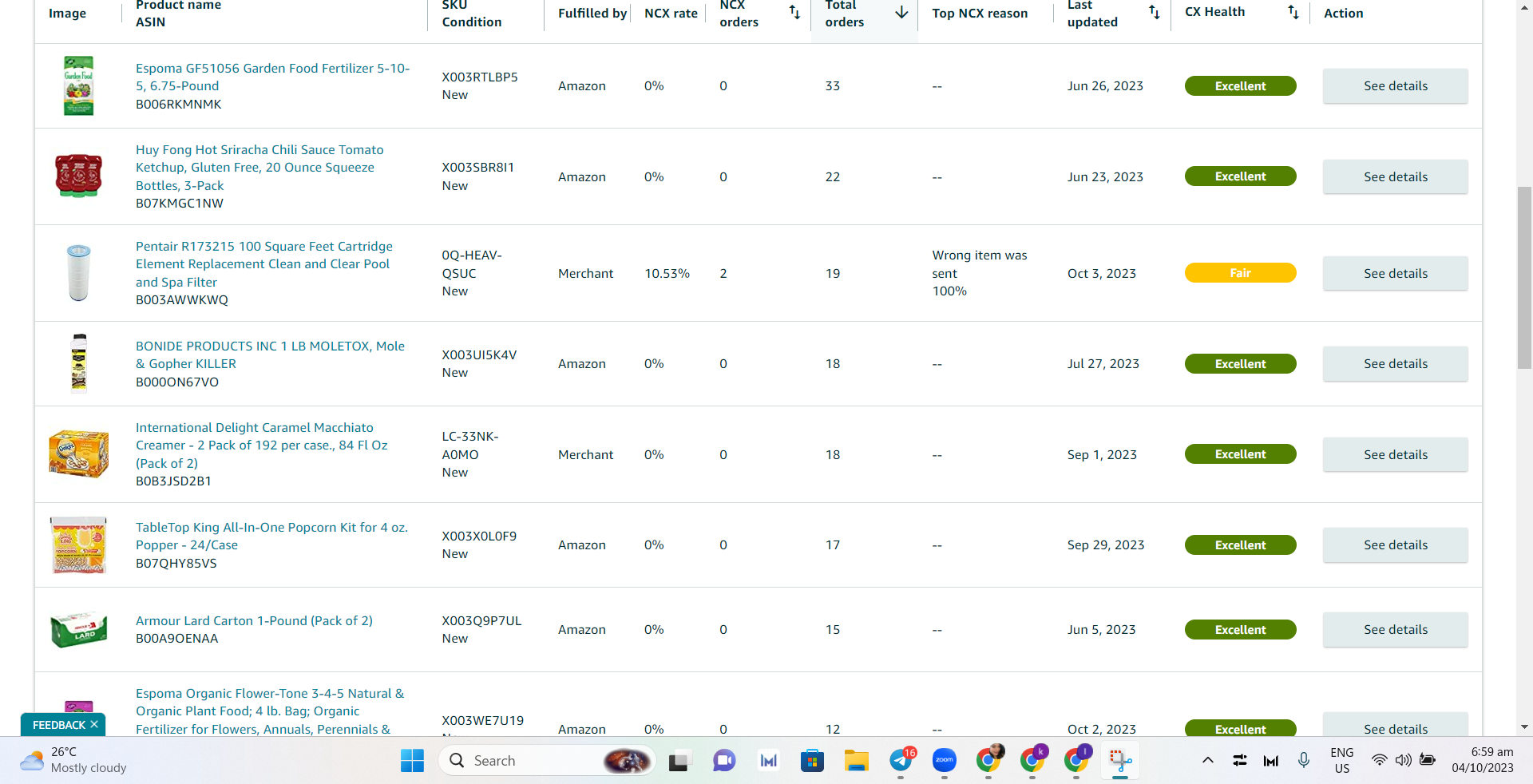Open International Delight Caramel Macchiato link
This screenshot has width=1533, height=784.
point(262,445)
